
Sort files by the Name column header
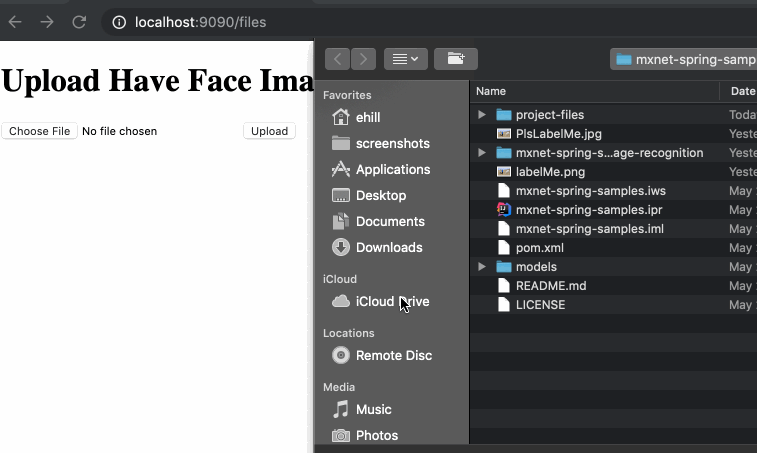pyautogui.click(x=594, y=91)
